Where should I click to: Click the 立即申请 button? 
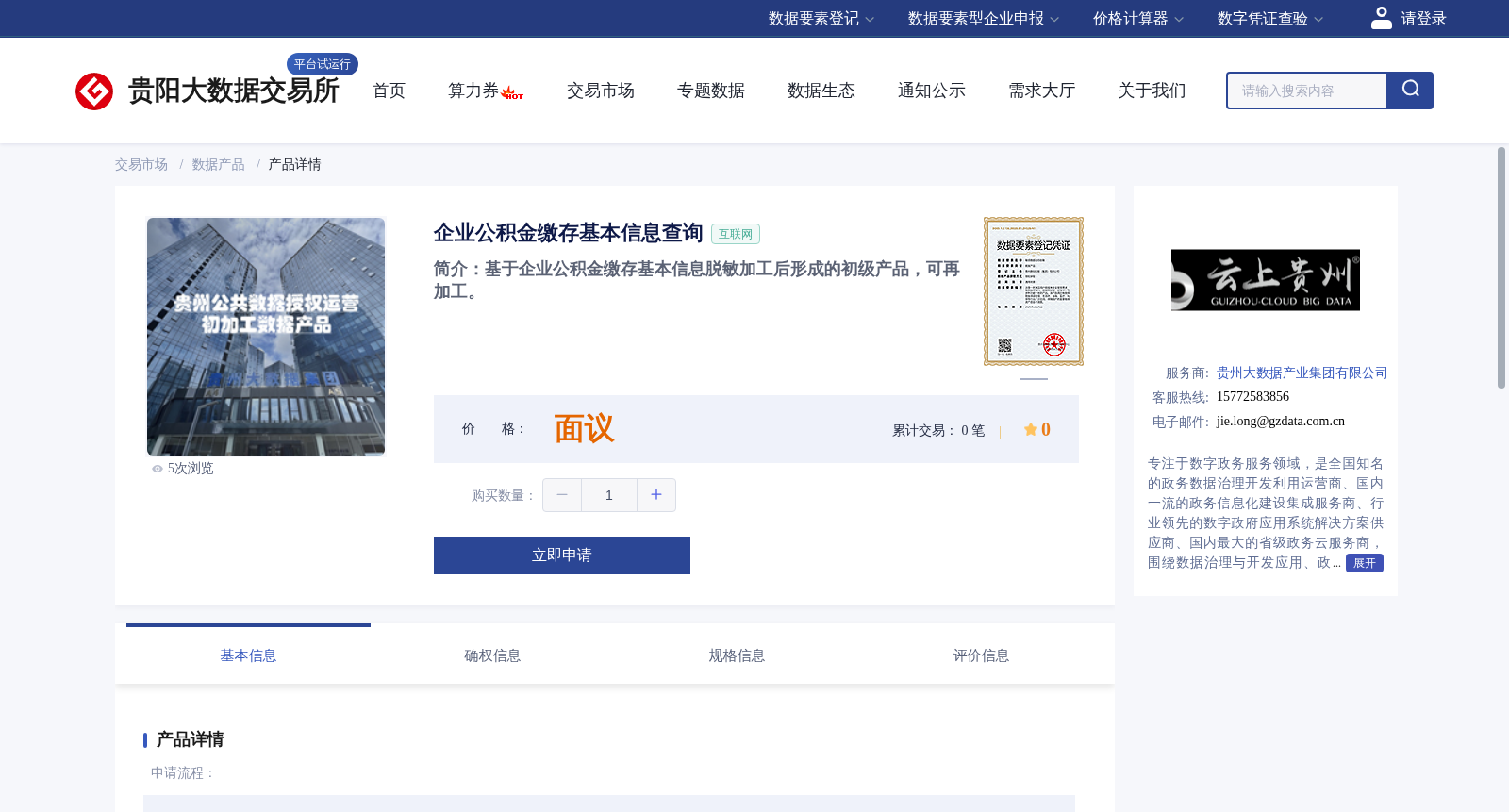coord(562,555)
